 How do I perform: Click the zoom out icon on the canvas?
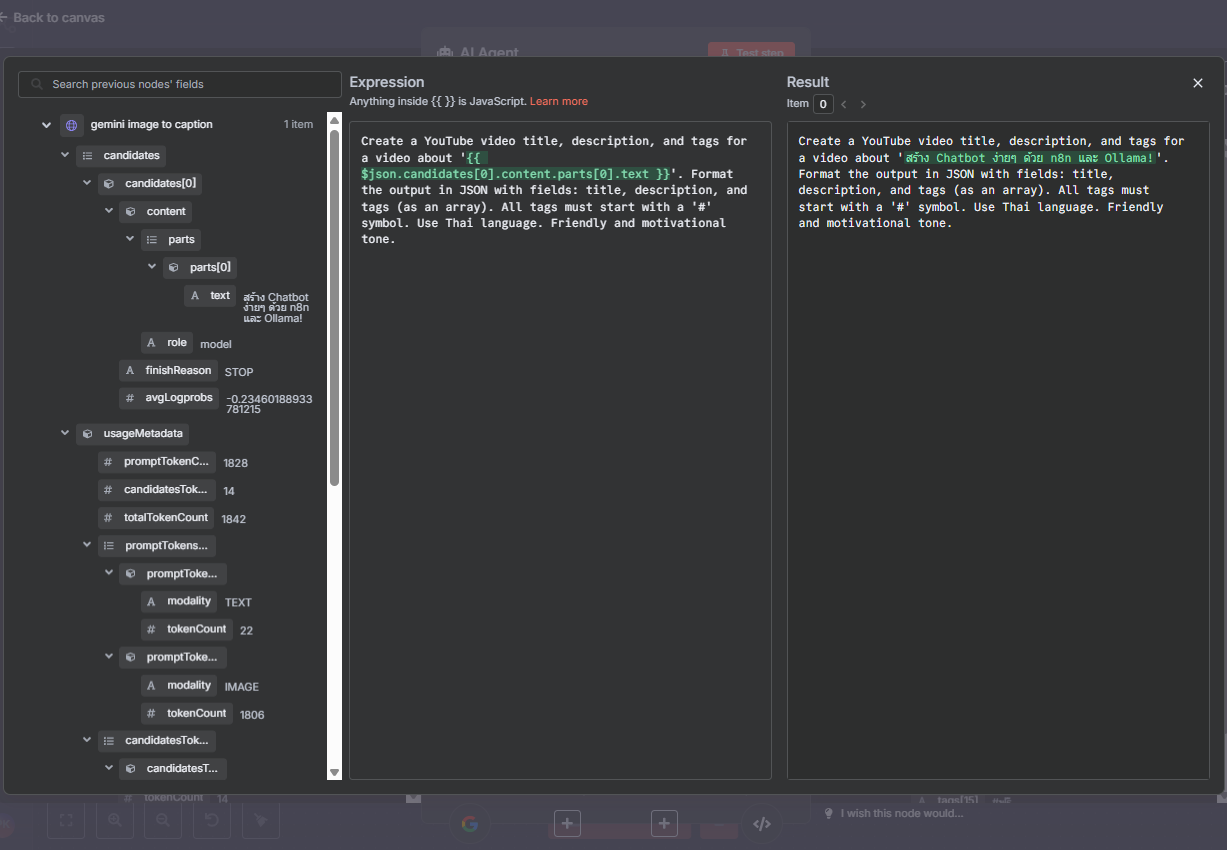(163, 820)
